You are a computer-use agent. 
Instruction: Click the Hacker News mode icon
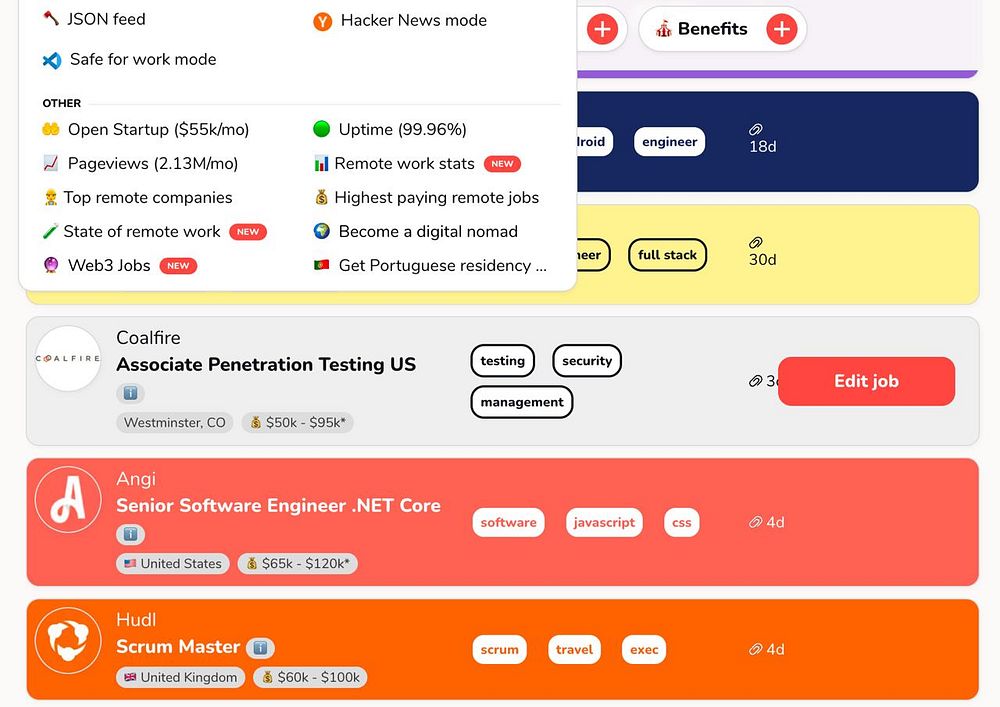tap(322, 20)
